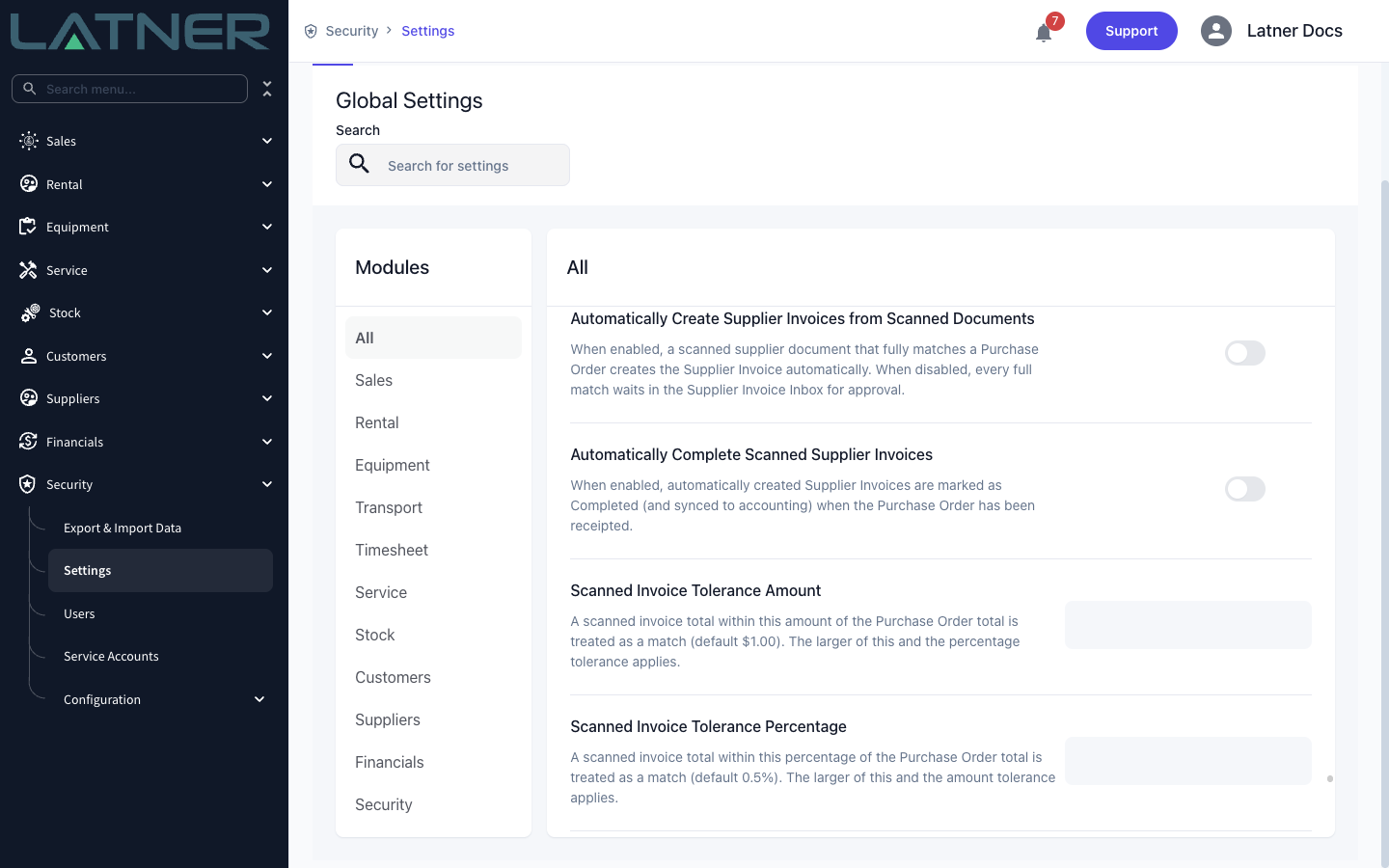
Task: Click the Scanned Invoice Tolerance Amount field
Action: pyautogui.click(x=1187, y=625)
